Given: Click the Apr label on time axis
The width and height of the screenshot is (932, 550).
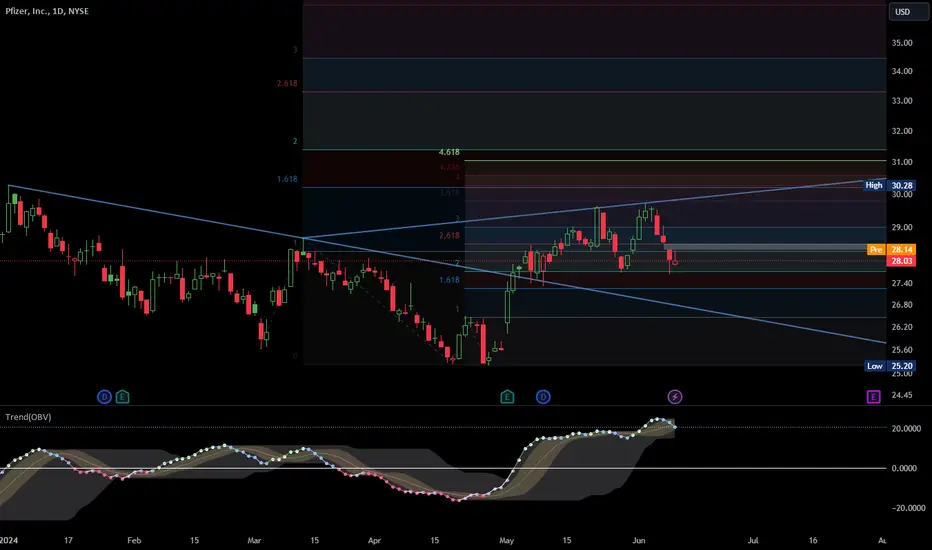Looking at the screenshot, I should 374,540.
